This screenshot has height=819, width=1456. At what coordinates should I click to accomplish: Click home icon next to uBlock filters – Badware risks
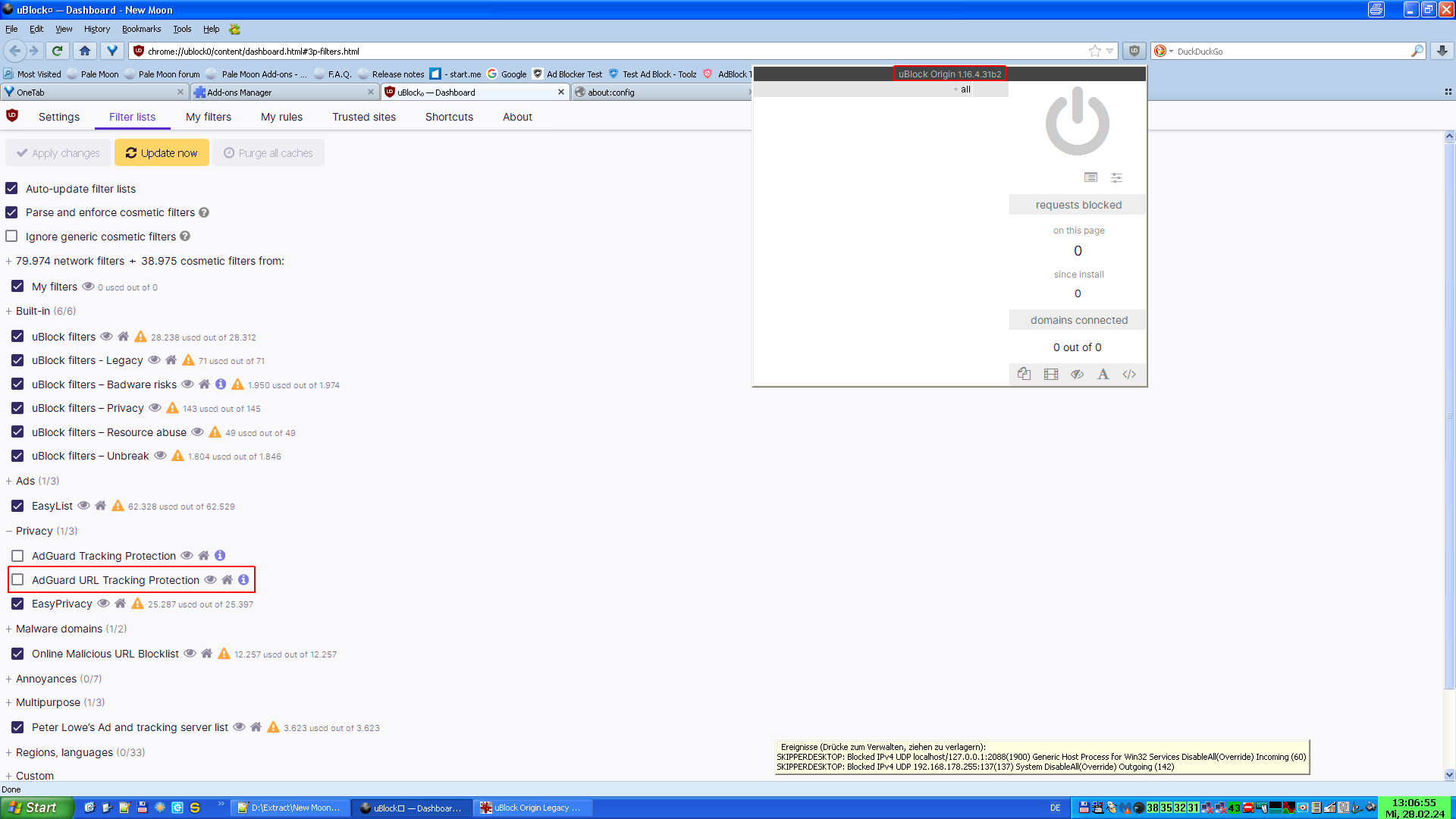204,384
